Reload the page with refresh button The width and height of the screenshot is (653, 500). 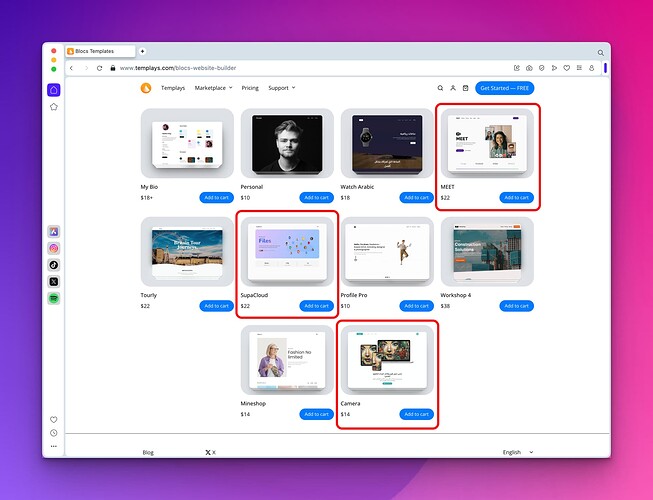point(100,67)
